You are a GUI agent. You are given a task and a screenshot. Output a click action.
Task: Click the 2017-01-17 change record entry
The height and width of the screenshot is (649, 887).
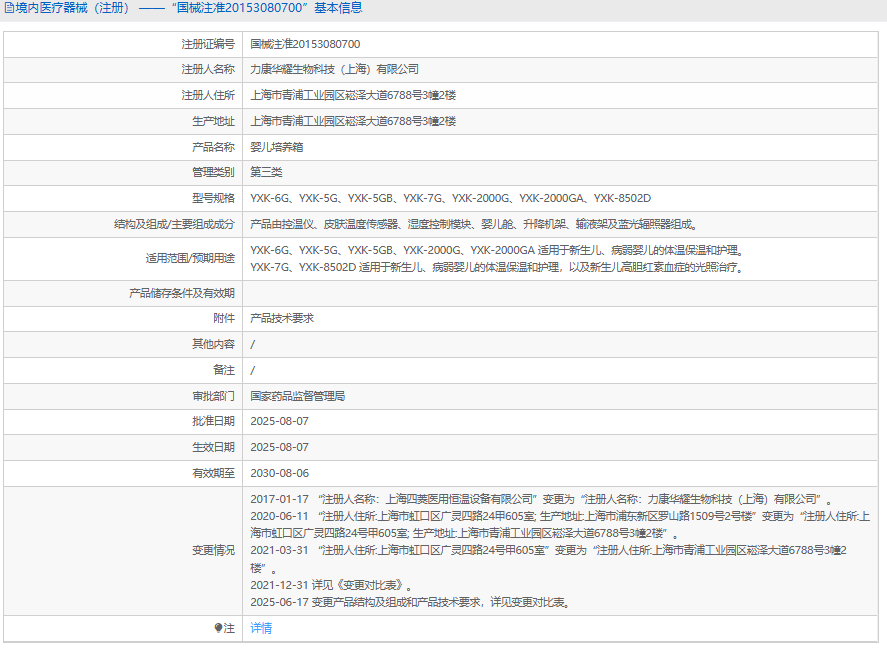click(x=540, y=499)
